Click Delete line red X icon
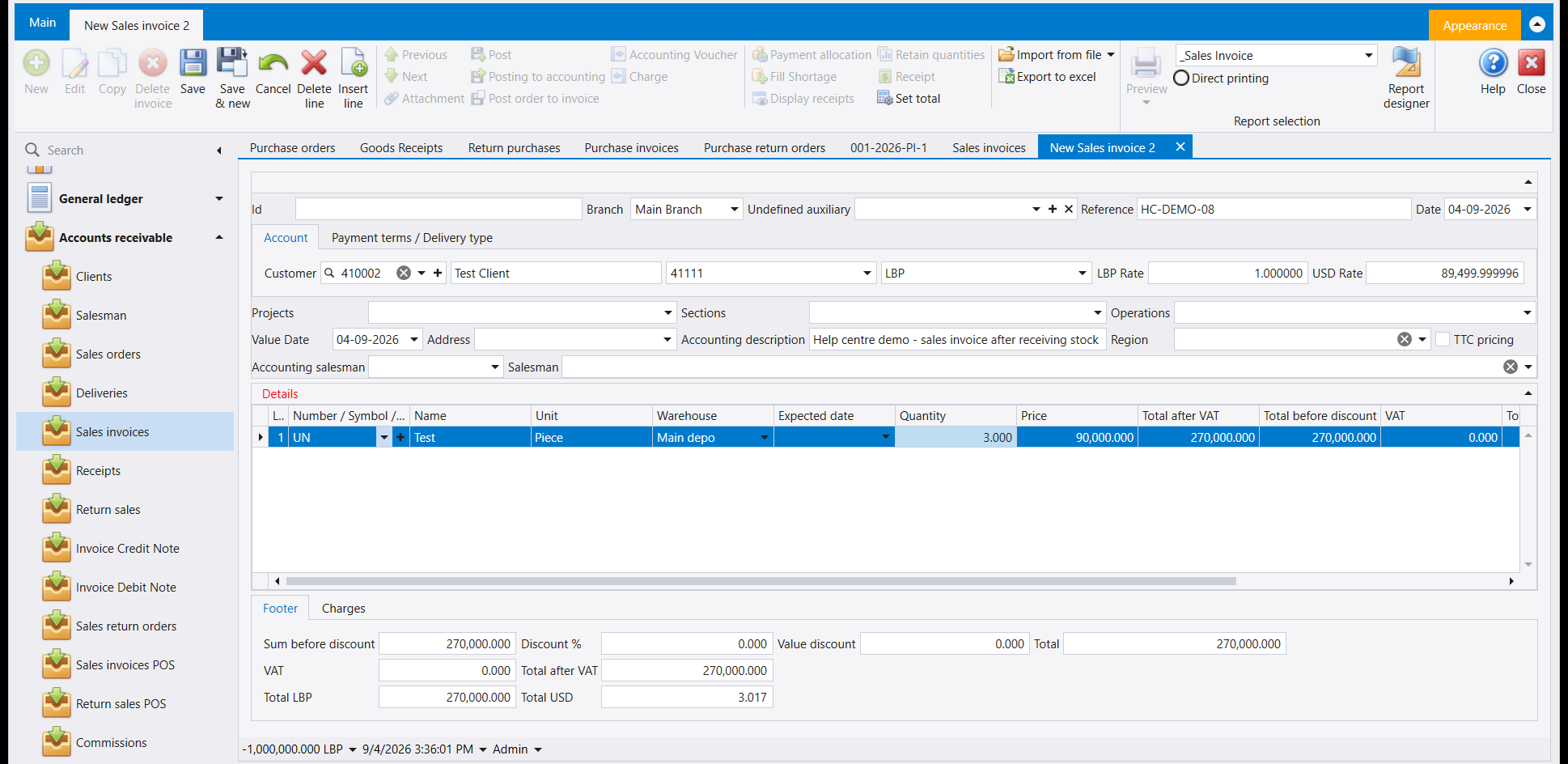Image resolution: width=1568 pixels, height=764 pixels. click(314, 63)
